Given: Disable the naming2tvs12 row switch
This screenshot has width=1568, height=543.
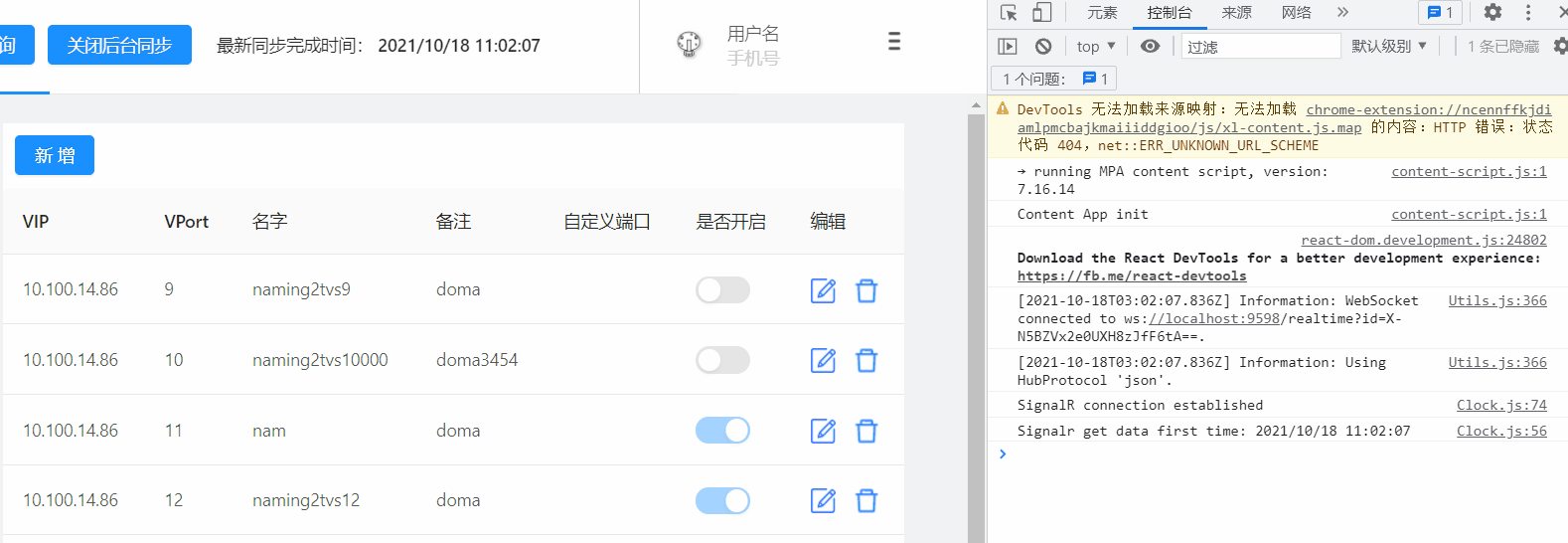Looking at the screenshot, I should 722,500.
